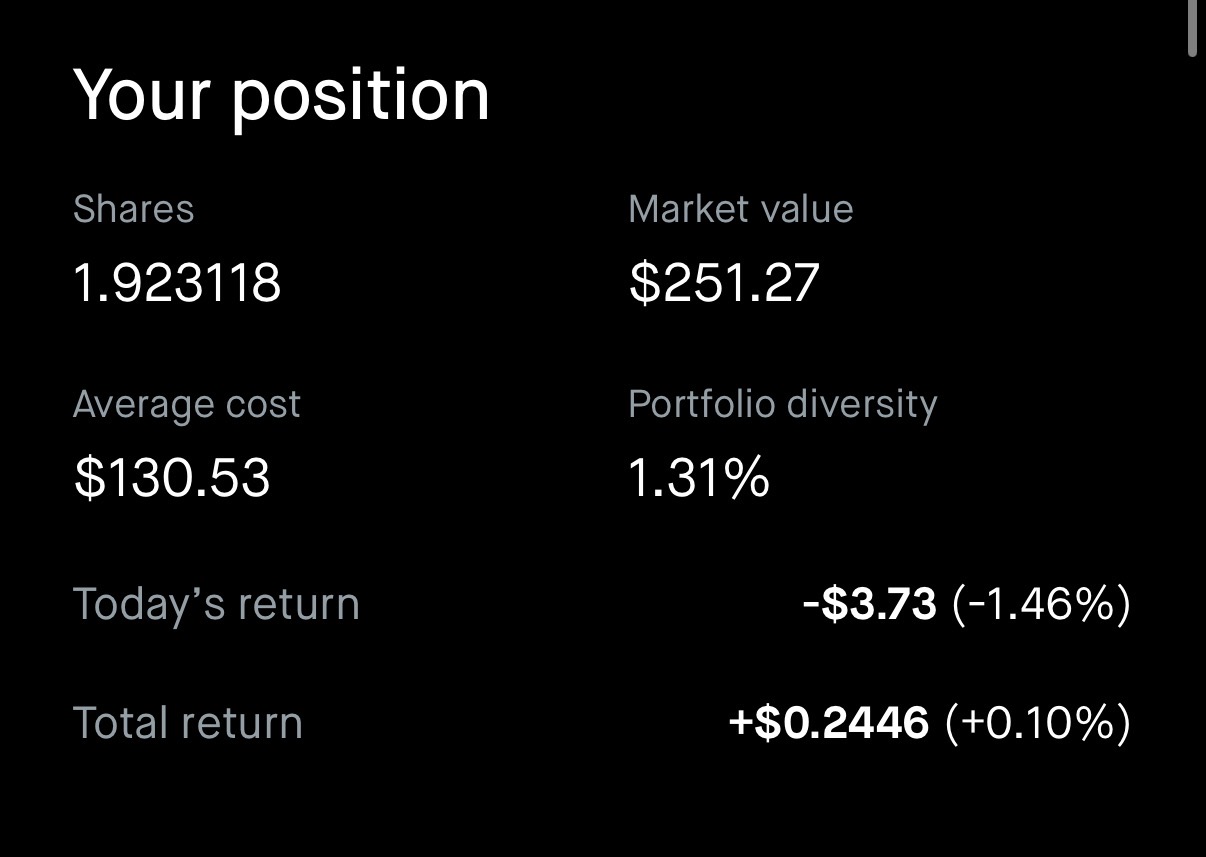The image size is (1206, 857).
Task: Click the share count 1.923118
Action: pos(177,283)
